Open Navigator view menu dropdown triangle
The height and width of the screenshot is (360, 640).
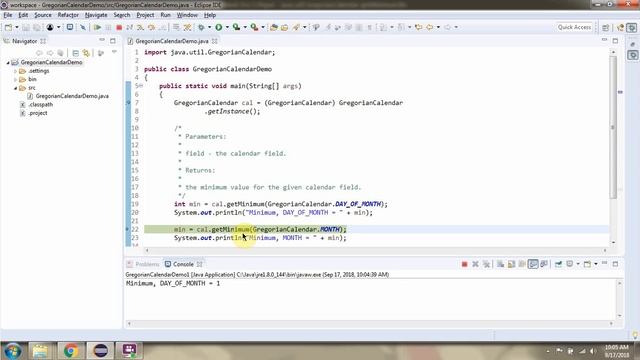pyautogui.click(x=114, y=52)
